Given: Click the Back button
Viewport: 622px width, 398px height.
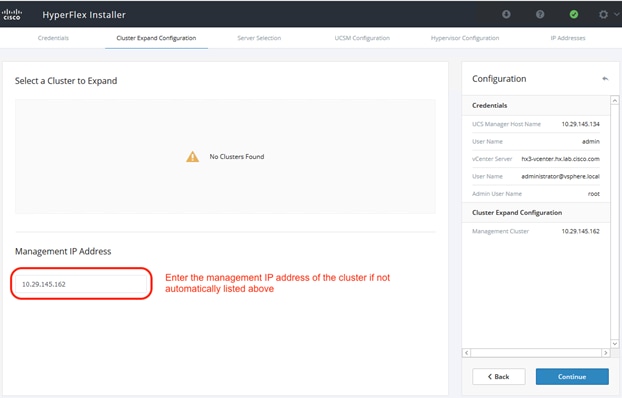Looking at the screenshot, I should (x=499, y=377).
